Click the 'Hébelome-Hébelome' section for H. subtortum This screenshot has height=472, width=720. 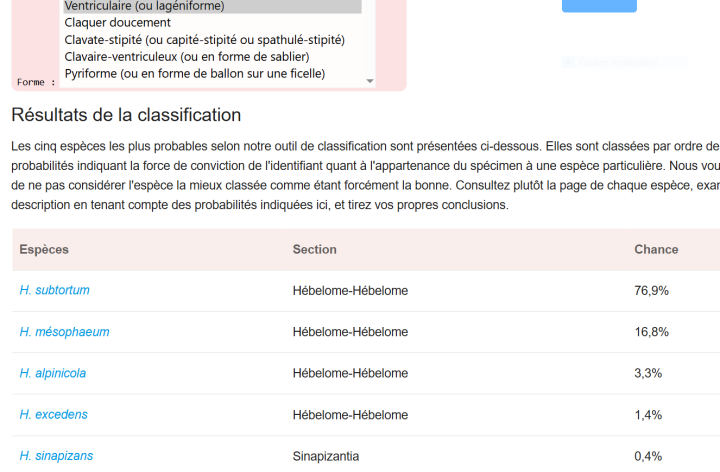point(350,290)
